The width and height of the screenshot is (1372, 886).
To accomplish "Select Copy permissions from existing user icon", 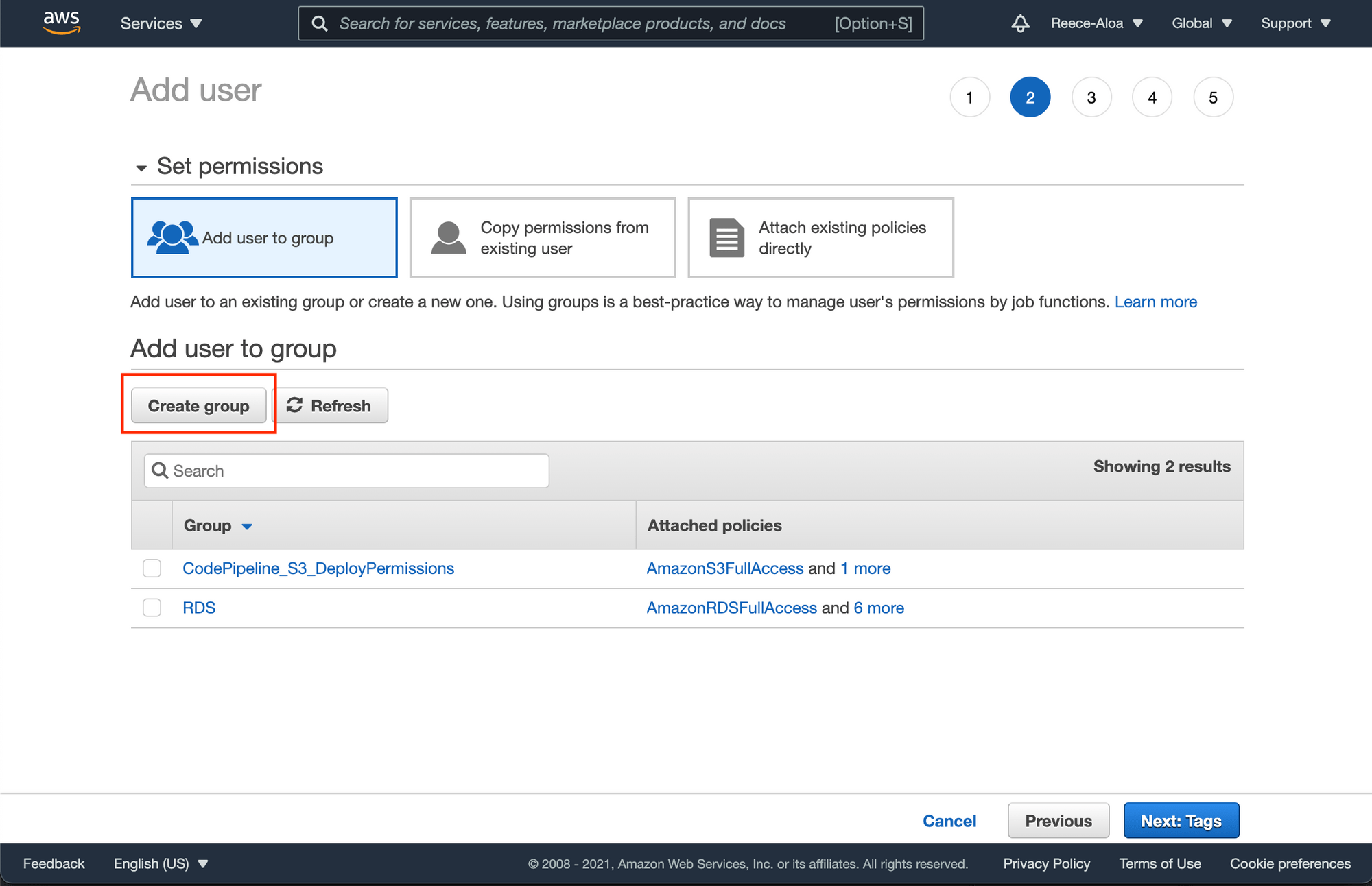I will 449,238.
